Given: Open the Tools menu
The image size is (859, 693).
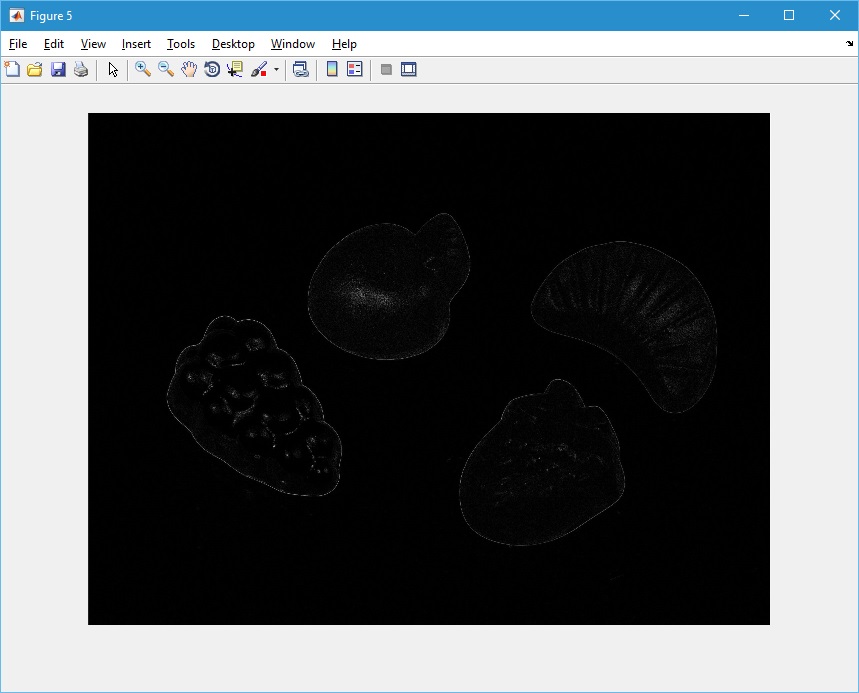Looking at the screenshot, I should point(181,44).
